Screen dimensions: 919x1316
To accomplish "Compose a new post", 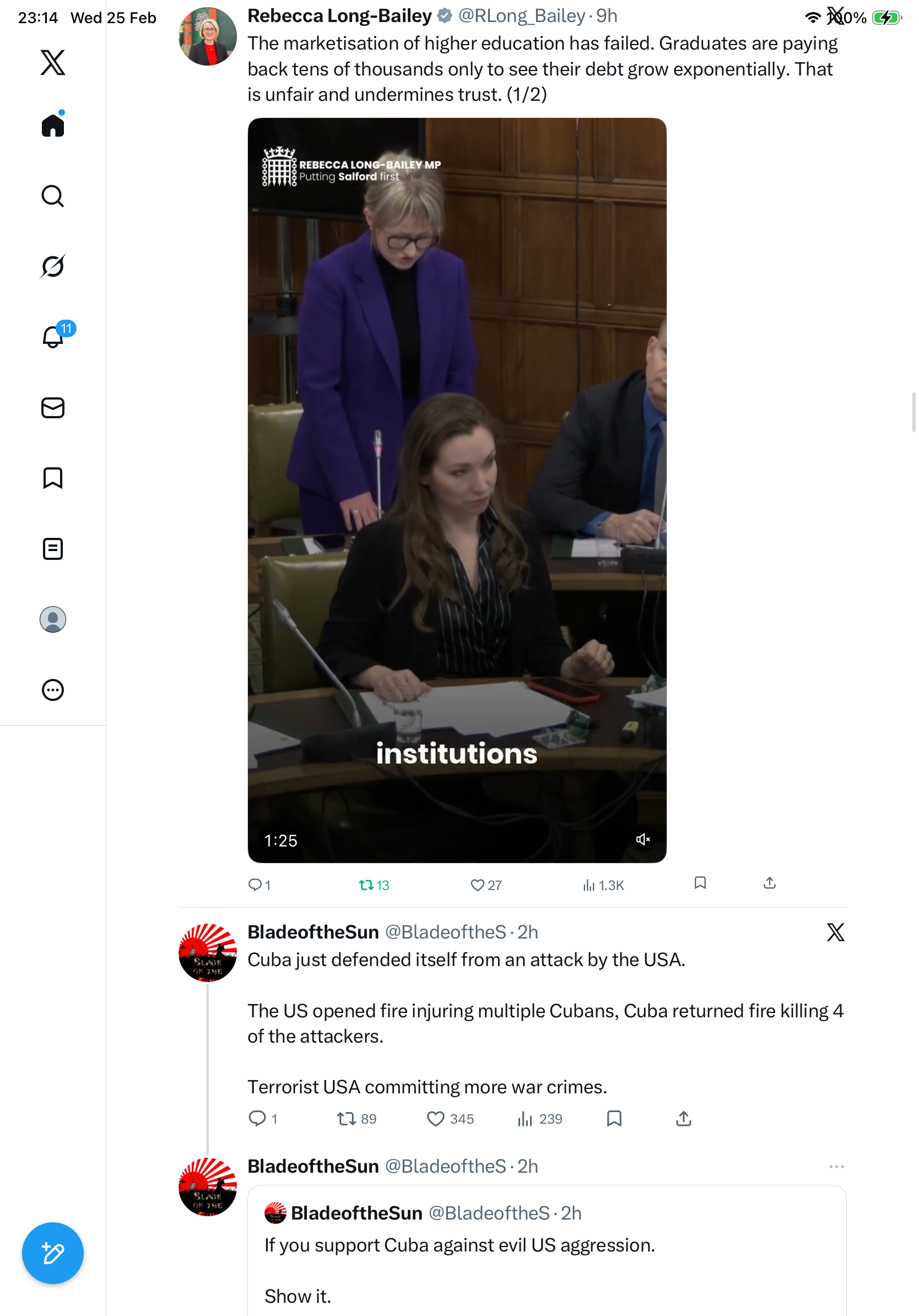I will pos(53,1254).
